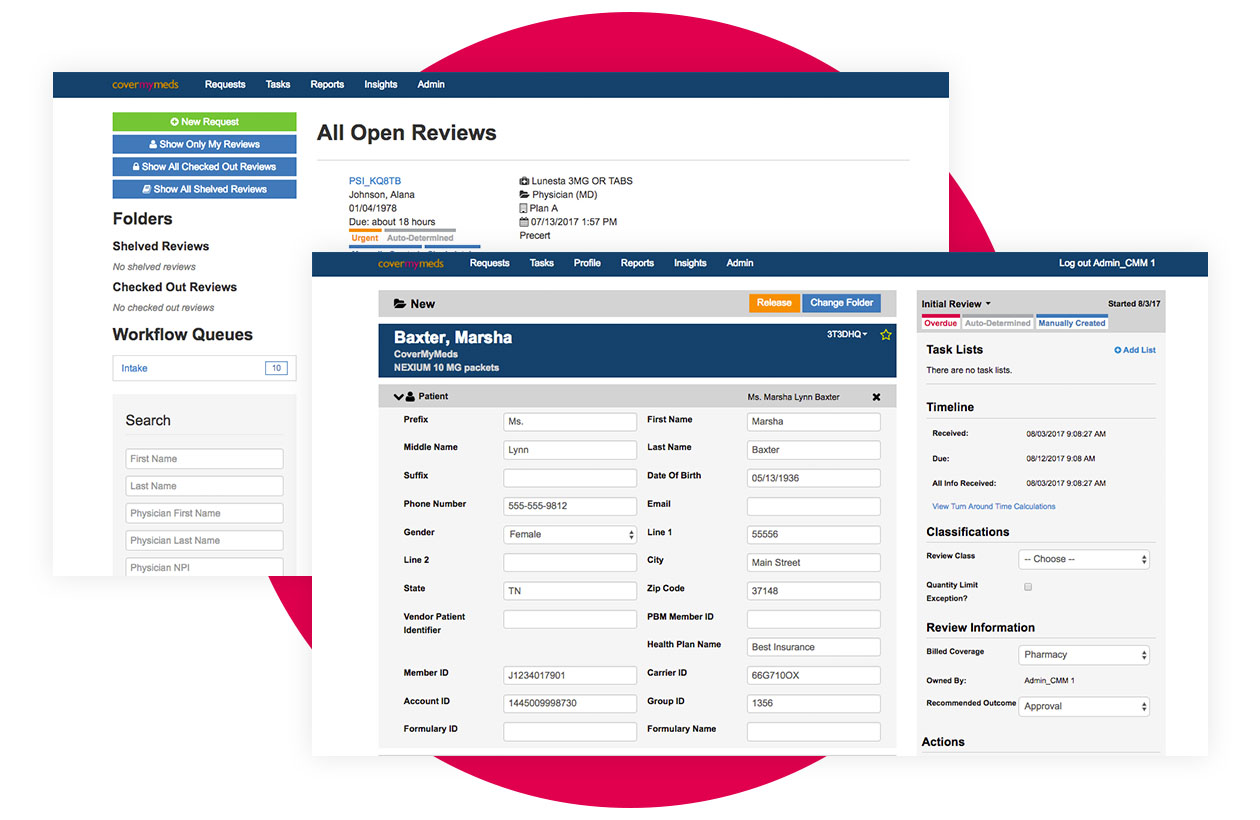Click the Prefix field containing Ms.

pos(570,422)
